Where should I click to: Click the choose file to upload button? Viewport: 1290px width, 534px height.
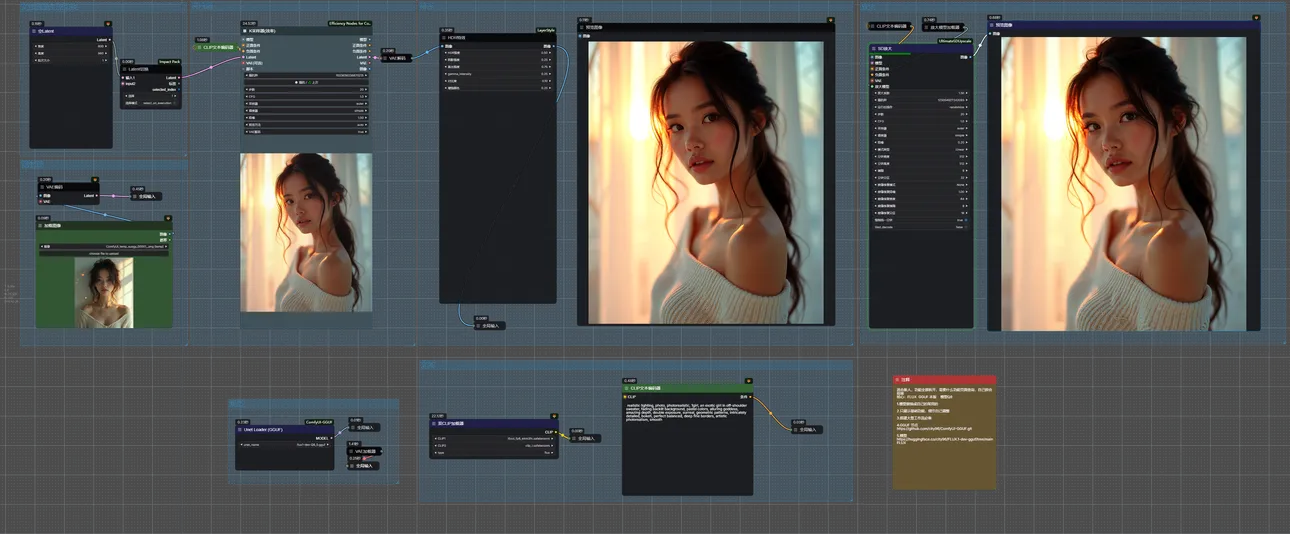104,254
